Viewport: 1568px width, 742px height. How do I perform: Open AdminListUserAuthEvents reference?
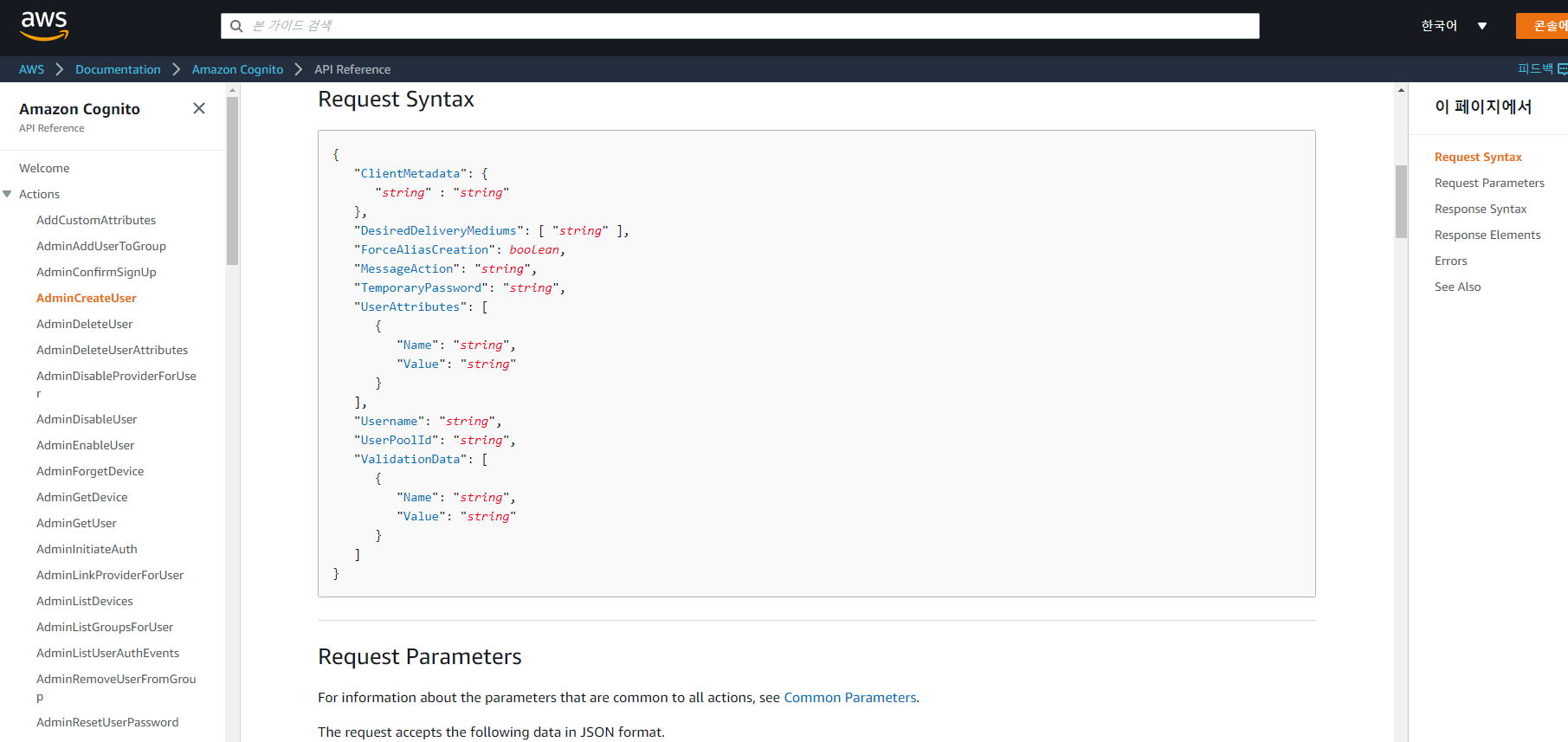pos(107,653)
